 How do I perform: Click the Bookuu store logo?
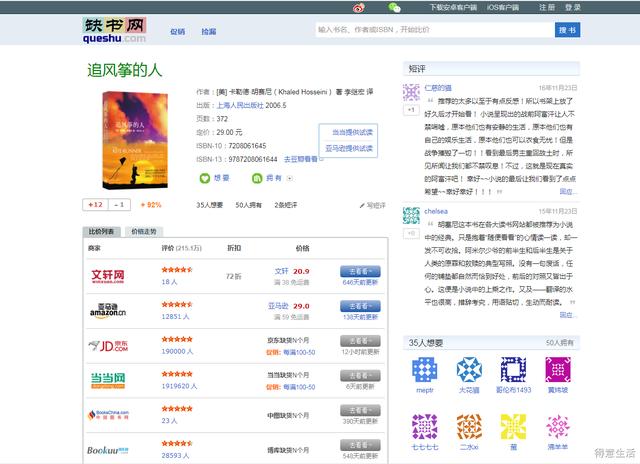coord(108,450)
